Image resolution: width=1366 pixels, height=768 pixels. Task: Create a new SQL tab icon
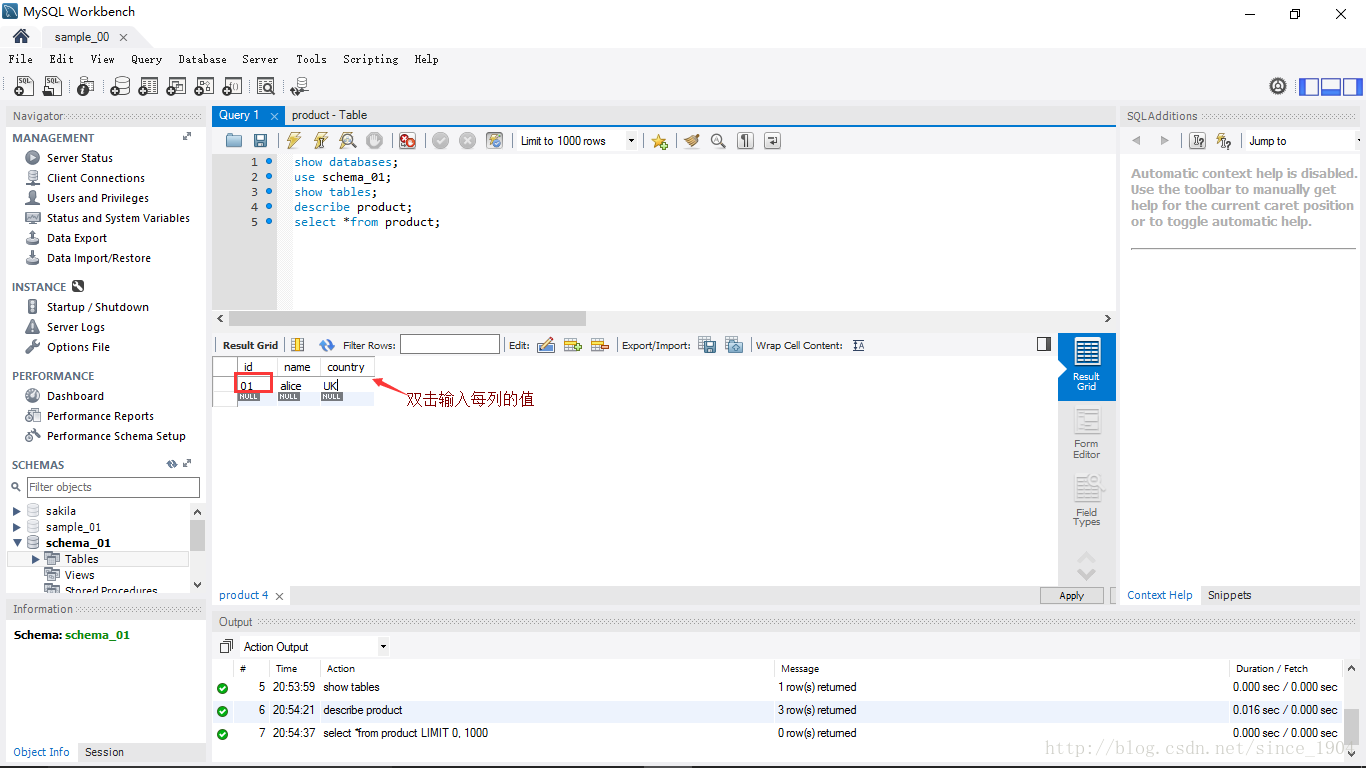click(x=24, y=87)
